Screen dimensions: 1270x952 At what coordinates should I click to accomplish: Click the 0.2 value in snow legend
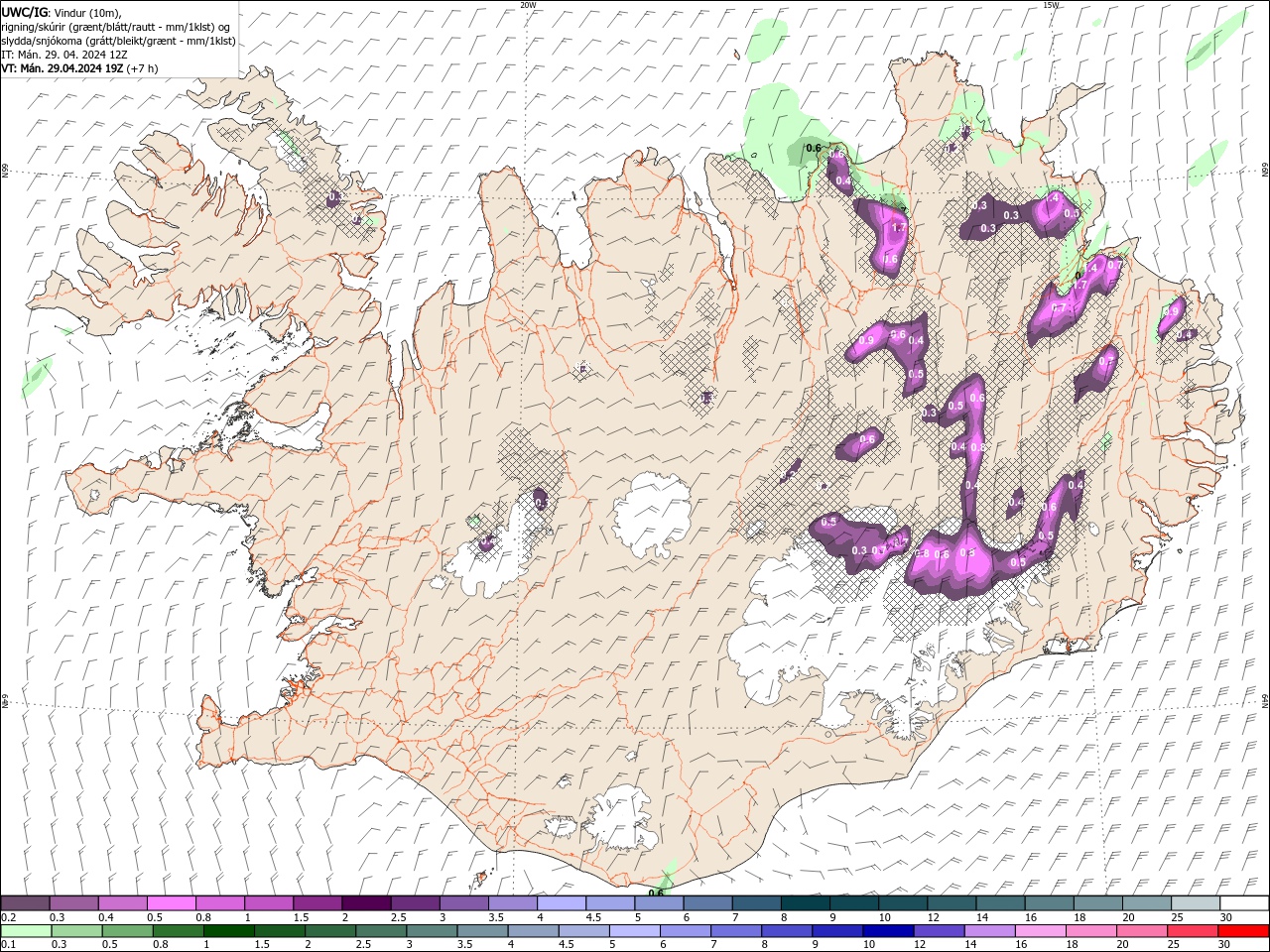click(x=8, y=917)
